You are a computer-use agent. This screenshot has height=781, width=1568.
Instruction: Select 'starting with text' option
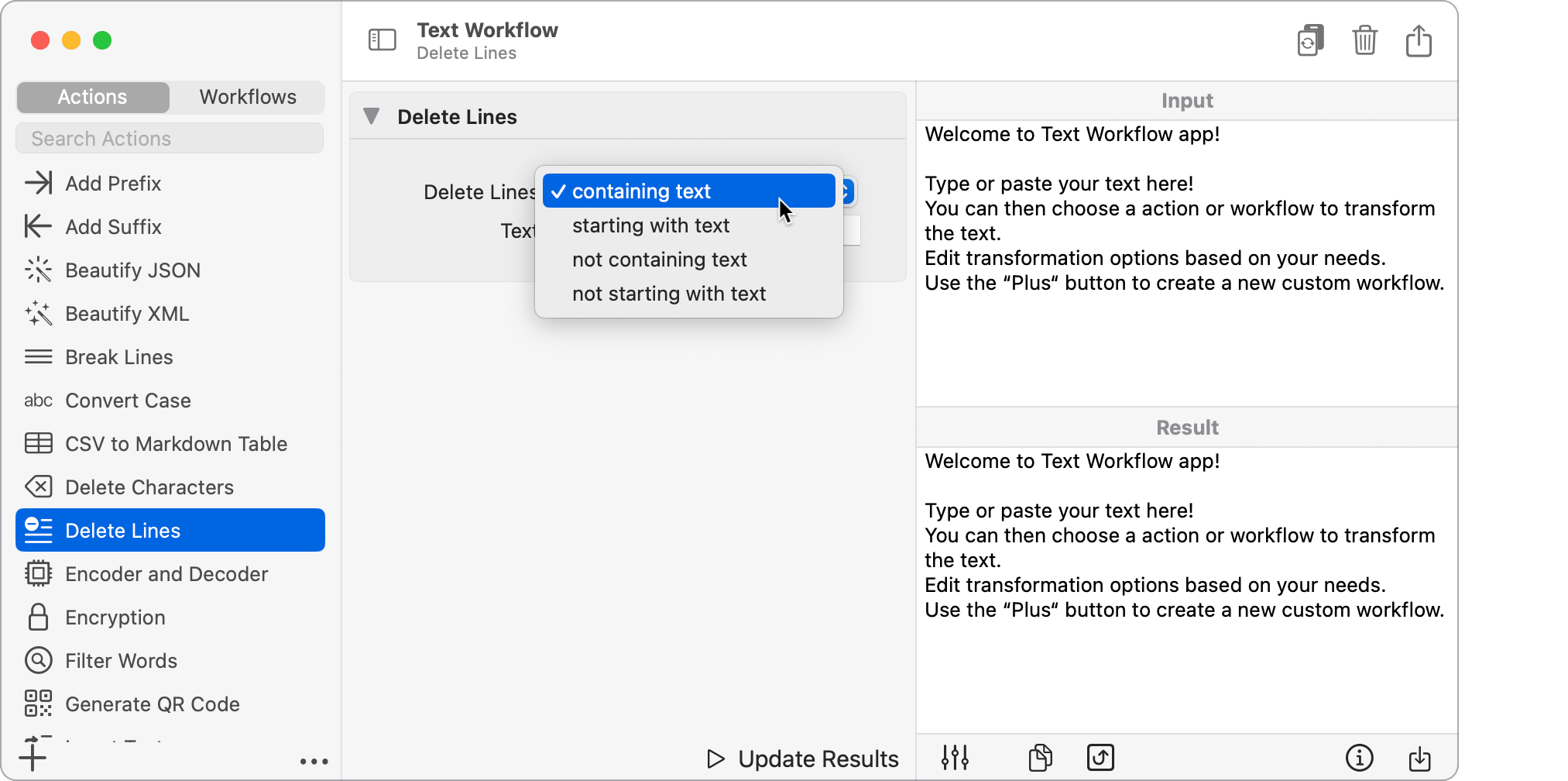pos(689,225)
